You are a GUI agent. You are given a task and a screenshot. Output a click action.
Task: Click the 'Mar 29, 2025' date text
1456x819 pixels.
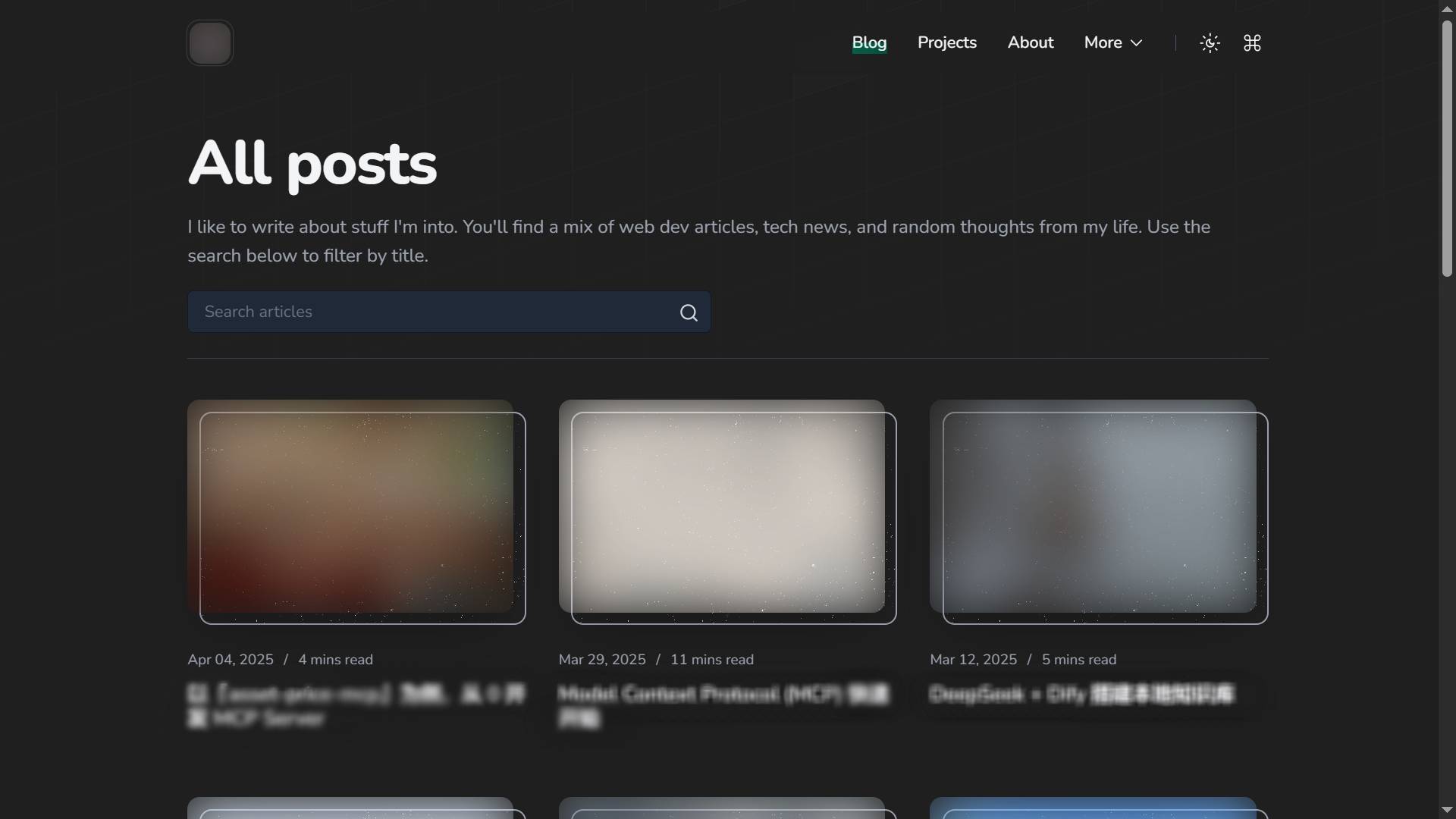click(x=602, y=660)
